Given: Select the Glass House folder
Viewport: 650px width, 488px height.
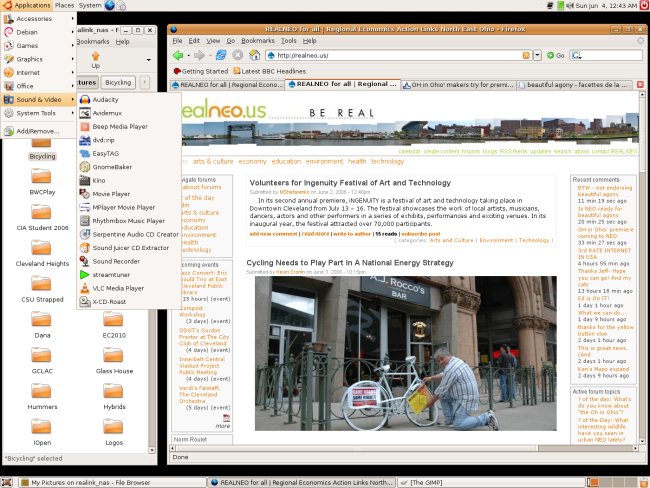Looking at the screenshot, I should 114,360.
